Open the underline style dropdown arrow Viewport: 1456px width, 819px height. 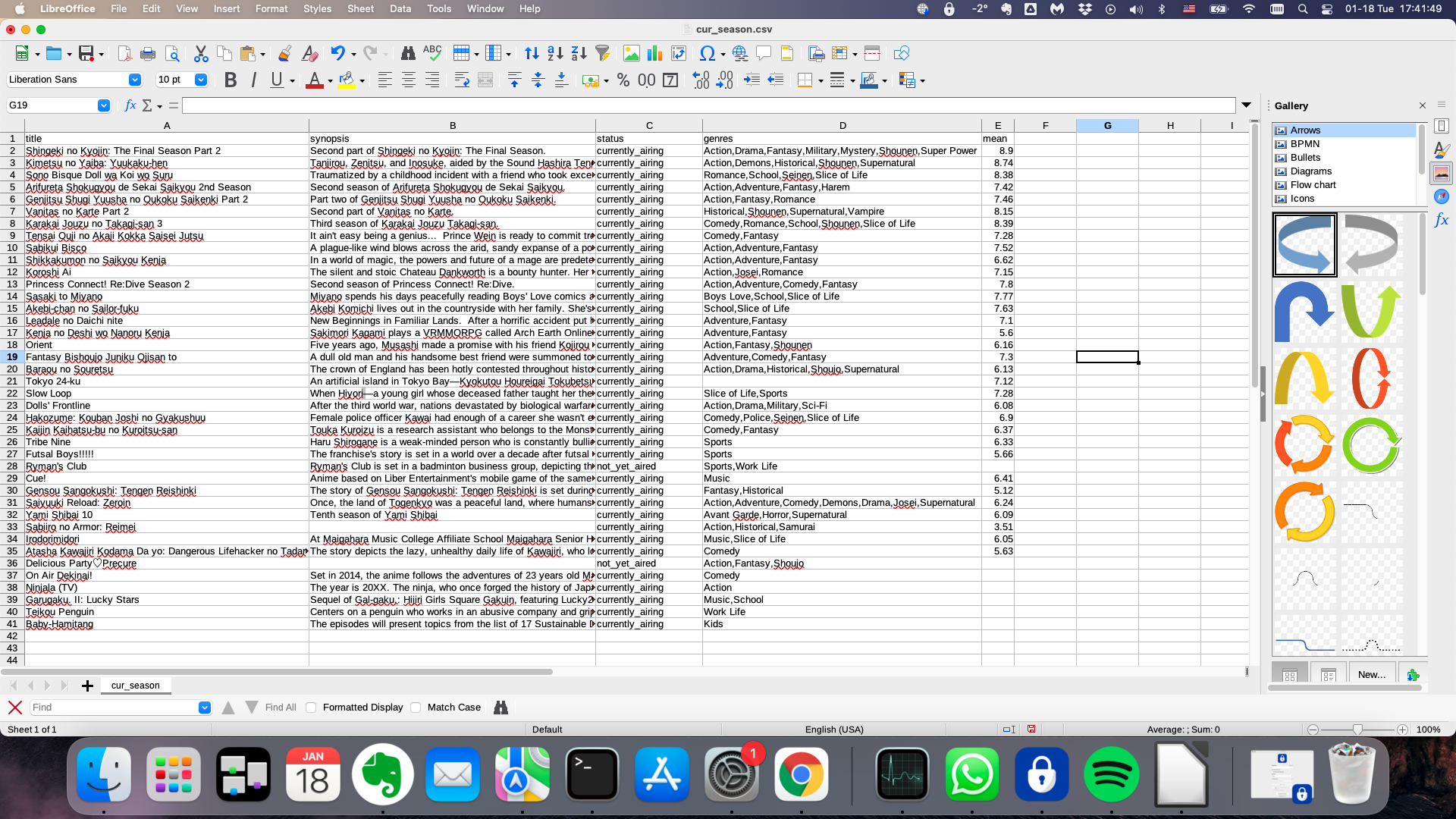[x=293, y=81]
